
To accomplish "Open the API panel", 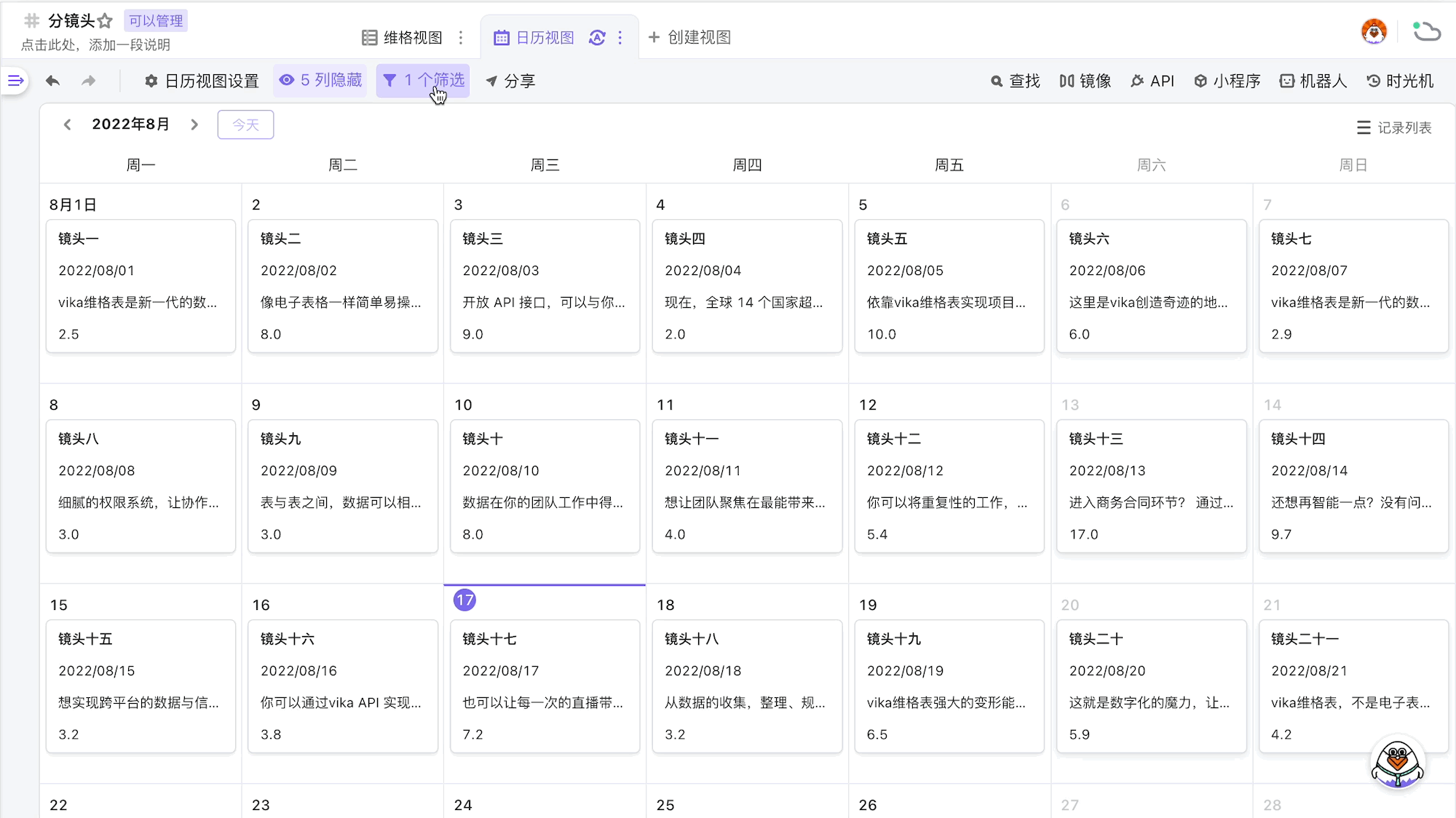I will point(1152,81).
